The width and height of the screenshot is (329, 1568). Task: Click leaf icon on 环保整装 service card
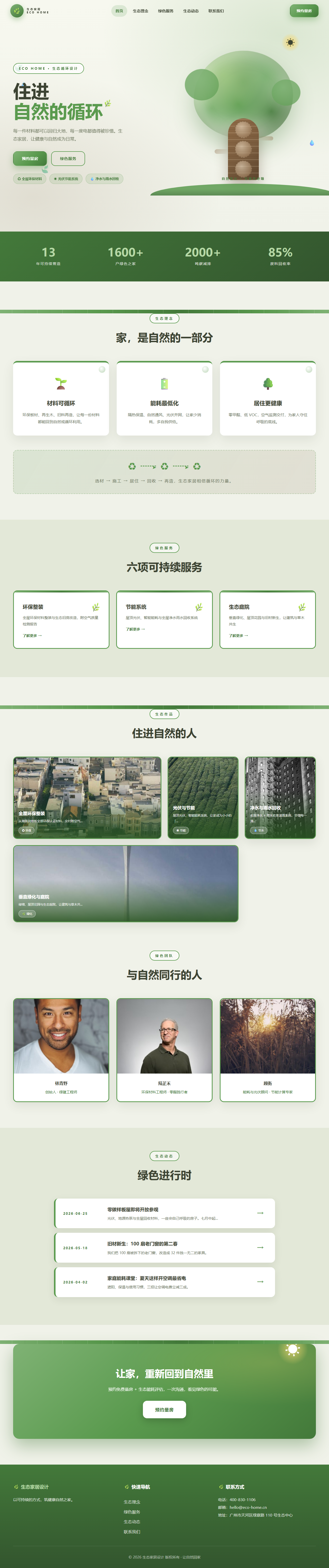95,607
